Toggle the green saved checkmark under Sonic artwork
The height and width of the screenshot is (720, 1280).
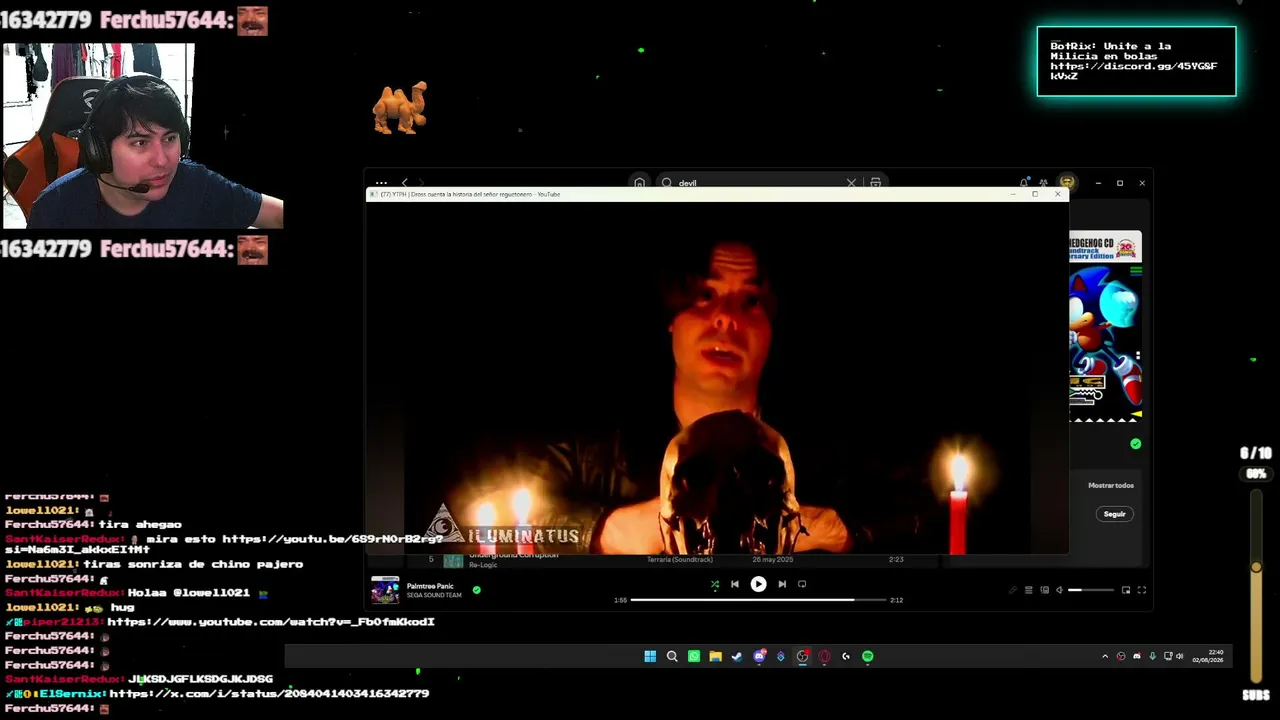tap(1135, 444)
